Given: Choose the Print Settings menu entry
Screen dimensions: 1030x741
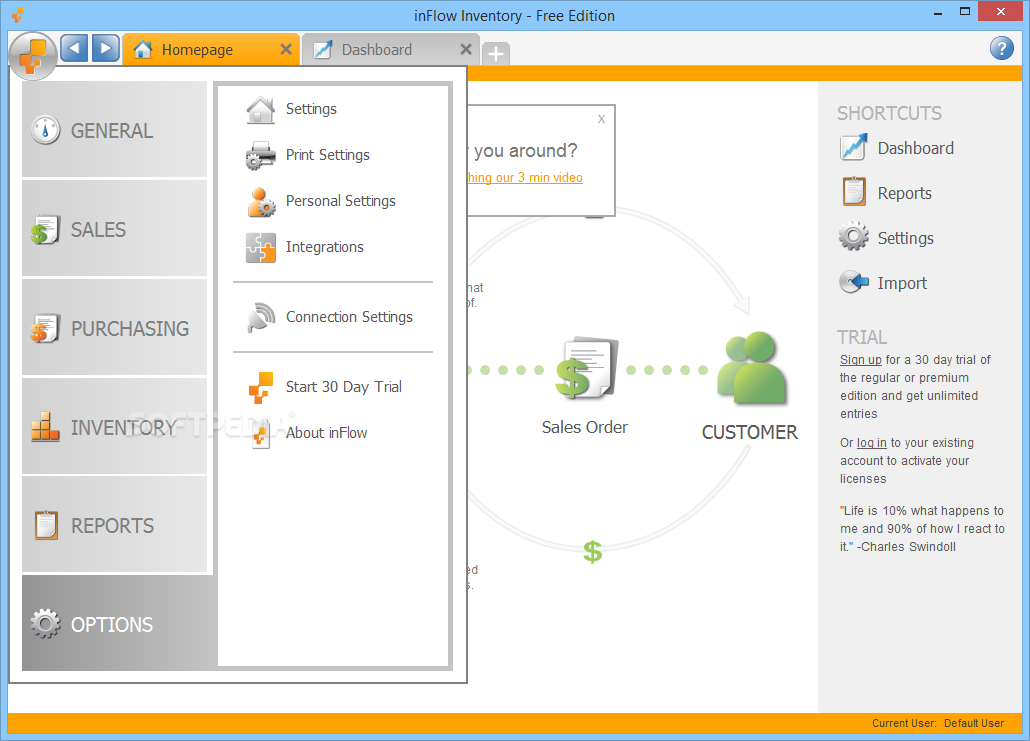Looking at the screenshot, I should tap(328, 155).
